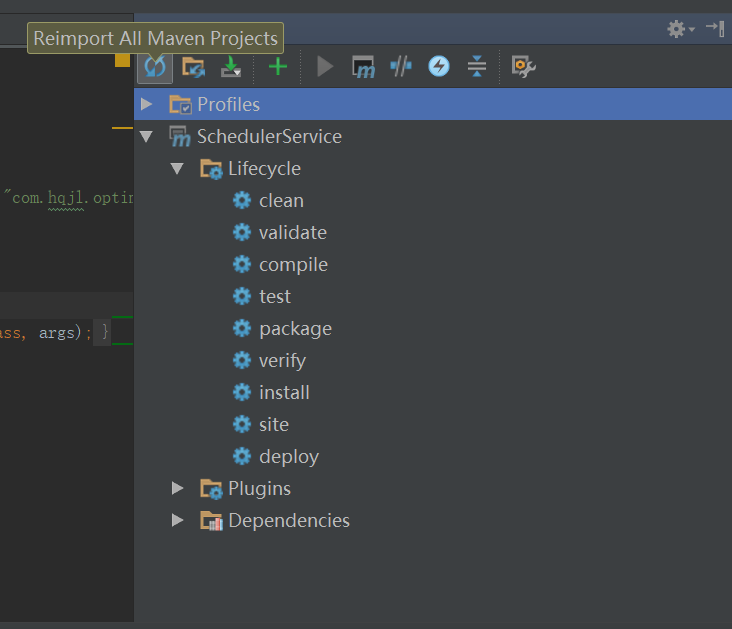Add Maven project with green plus

tap(278, 66)
